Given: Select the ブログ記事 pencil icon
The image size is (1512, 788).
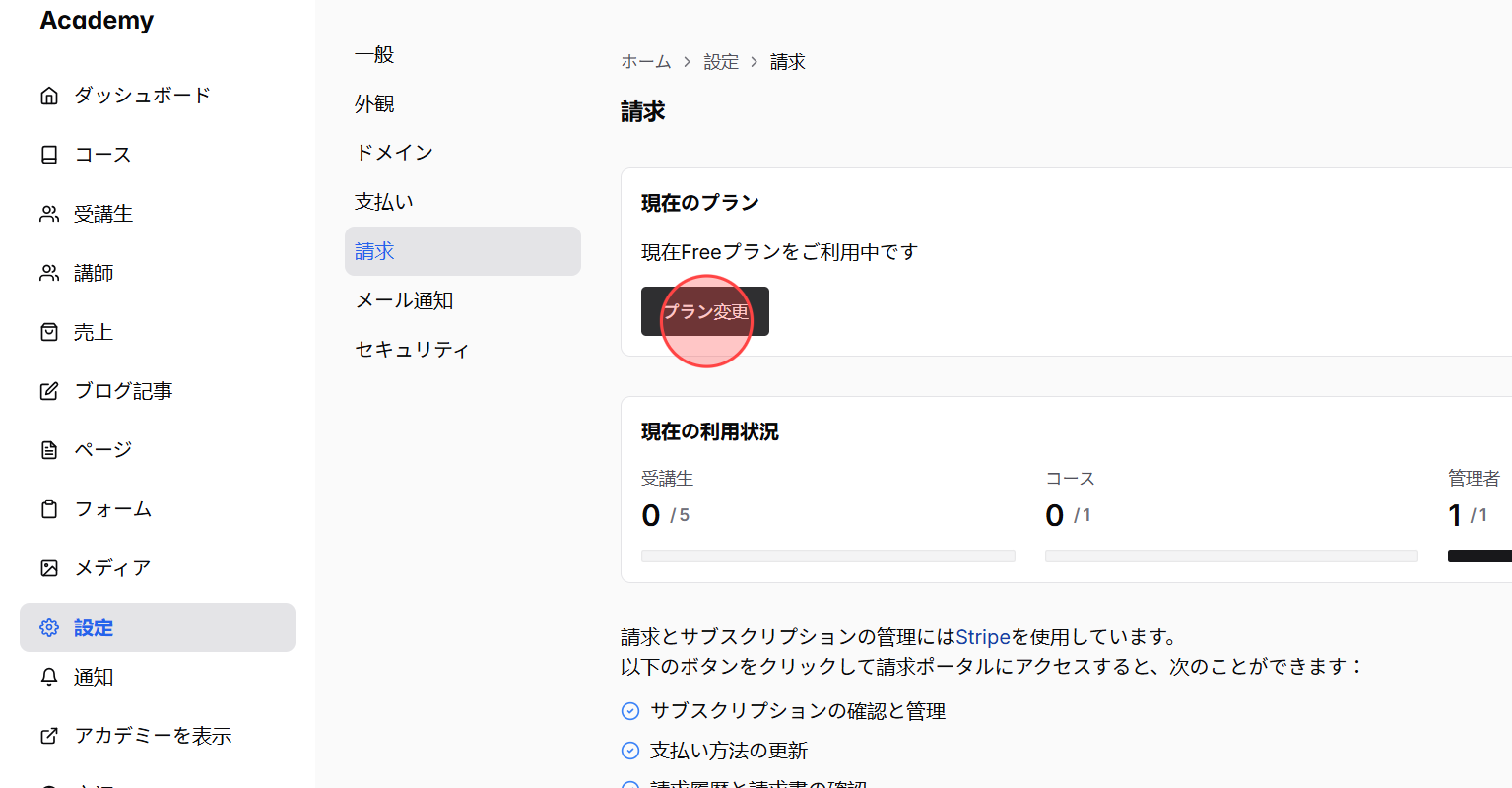Looking at the screenshot, I should 49,390.
